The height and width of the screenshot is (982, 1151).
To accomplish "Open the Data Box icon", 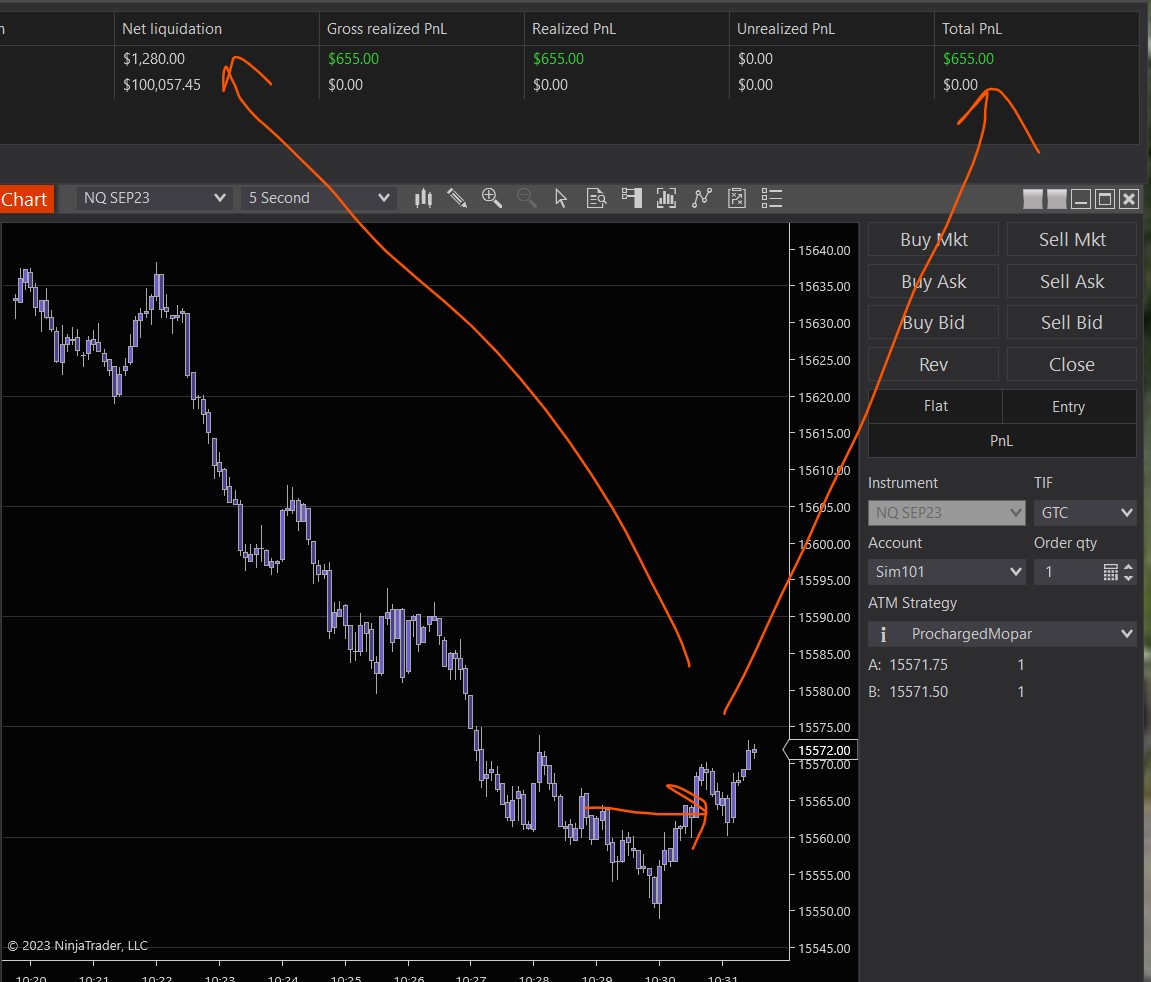I will pyautogui.click(x=597, y=198).
